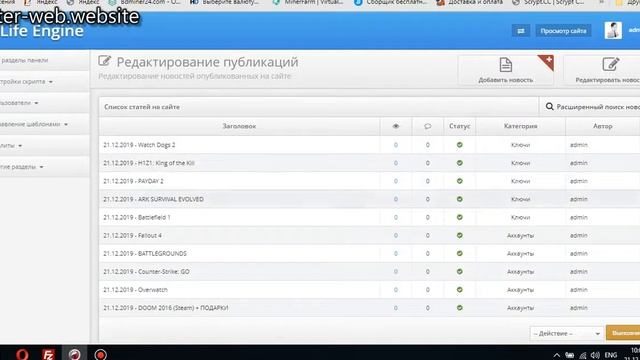Screen dimensions: 640x360
Task: Click views count in PAYDAY 2 row
Action: 396,181
